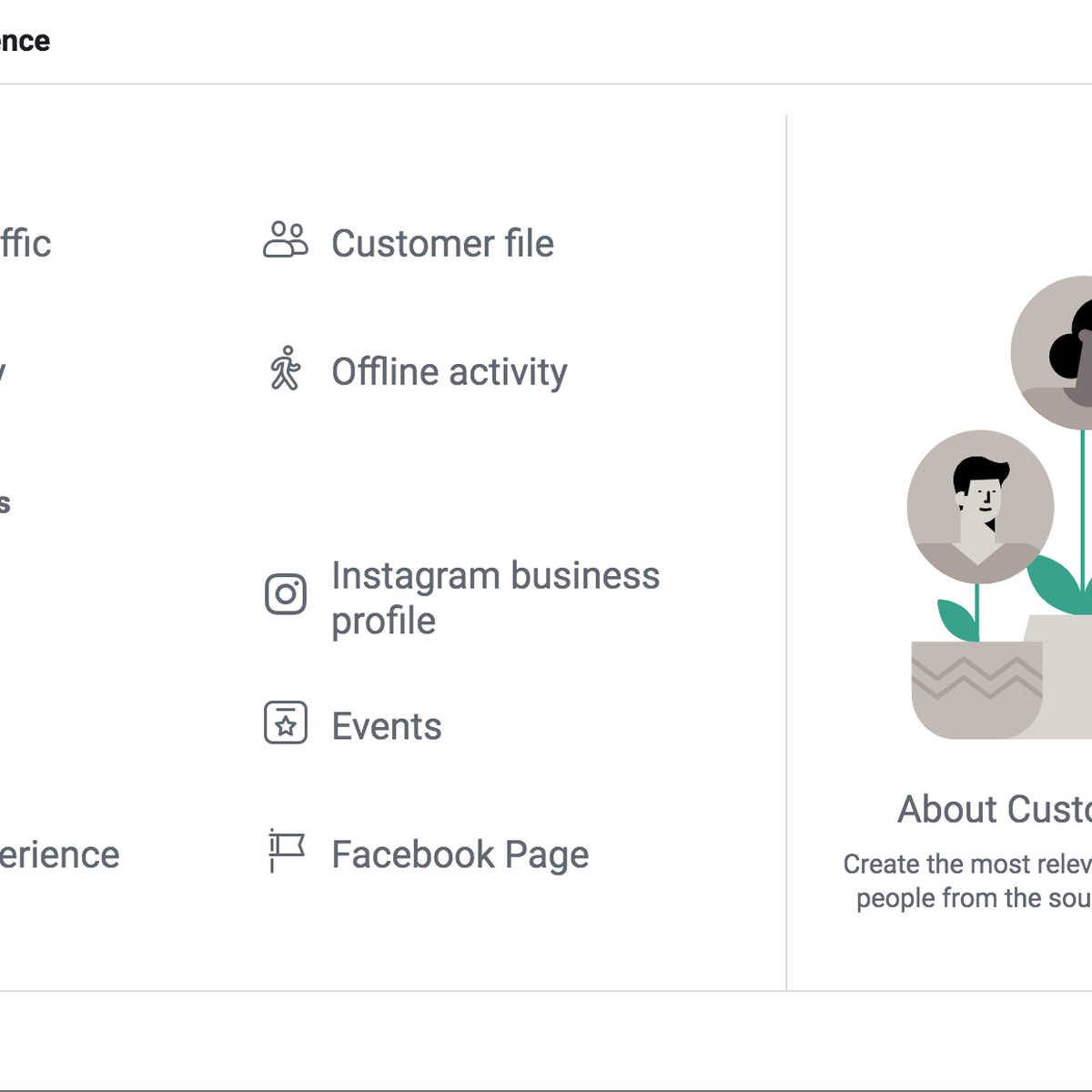Pick the Events source label

387,726
